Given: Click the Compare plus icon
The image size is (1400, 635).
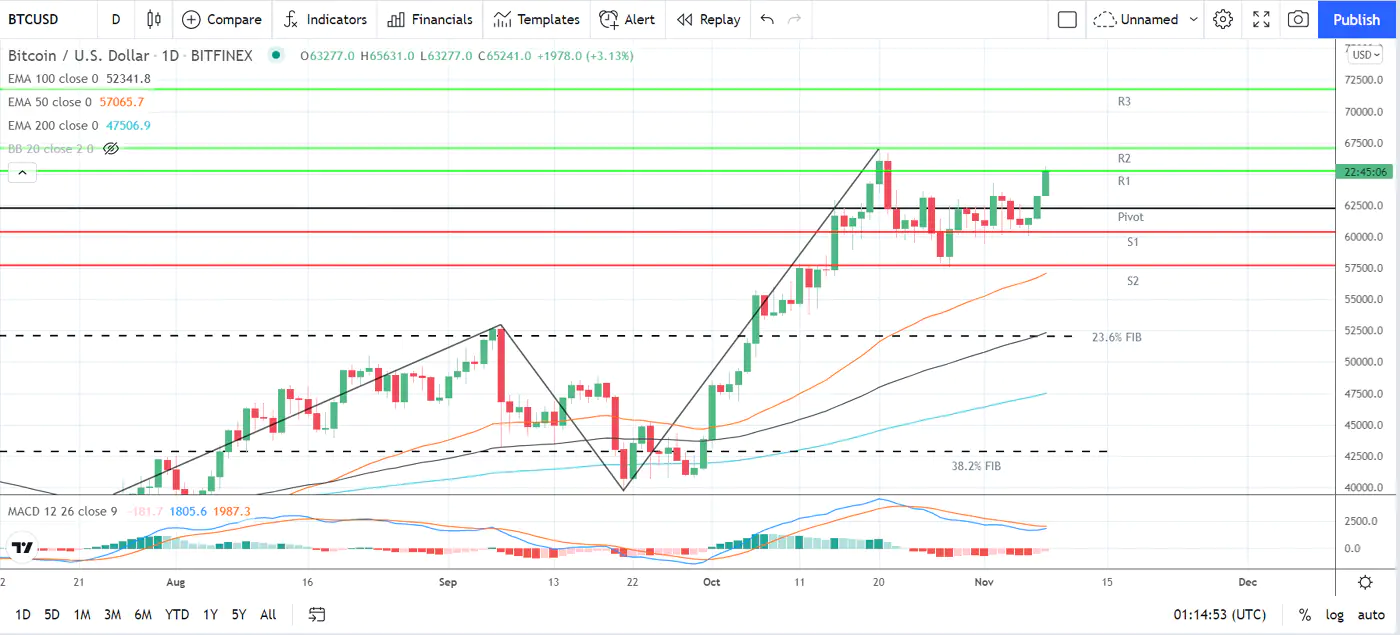Looking at the screenshot, I should pyautogui.click(x=190, y=19).
